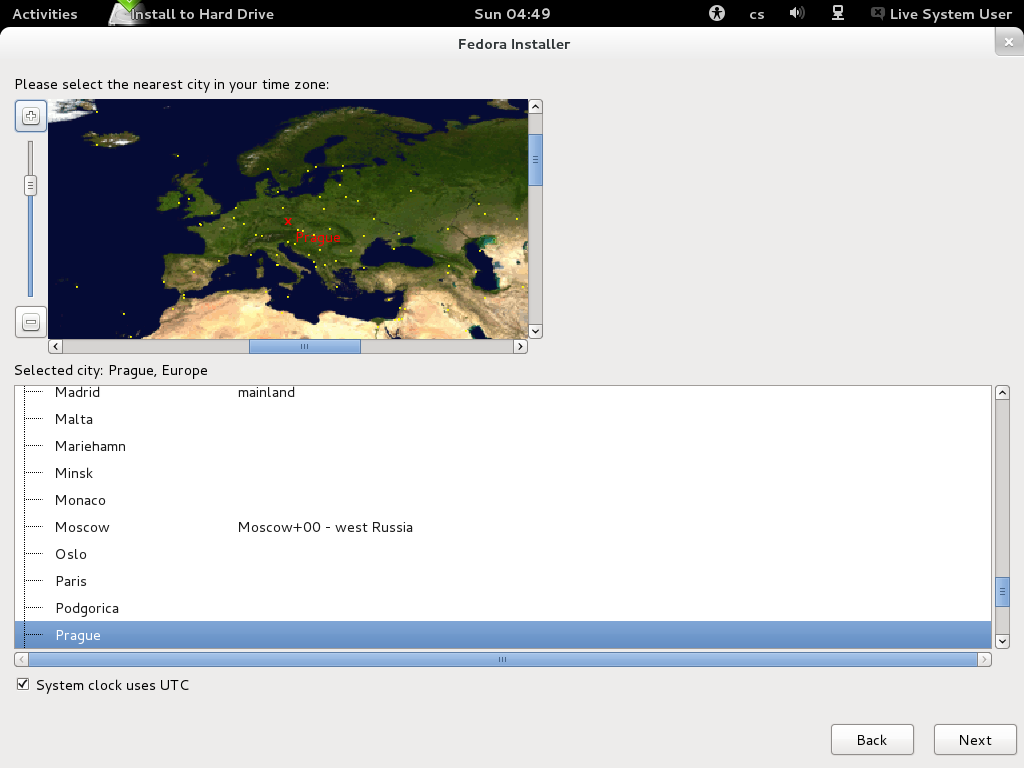Image resolution: width=1024 pixels, height=768 pixels.
Task: Click city list scrollbar up arrow
Action: tap(1002, 393)
